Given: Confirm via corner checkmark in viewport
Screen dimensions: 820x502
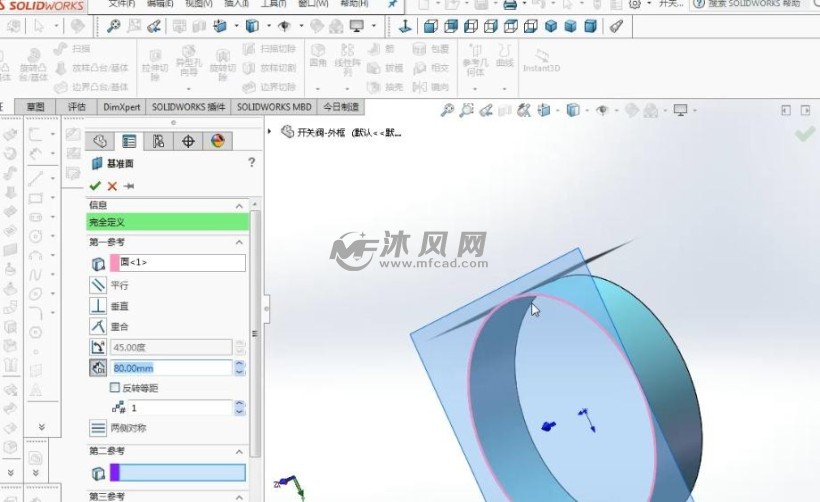Looking at the screenshot, I should coord(805,134).
